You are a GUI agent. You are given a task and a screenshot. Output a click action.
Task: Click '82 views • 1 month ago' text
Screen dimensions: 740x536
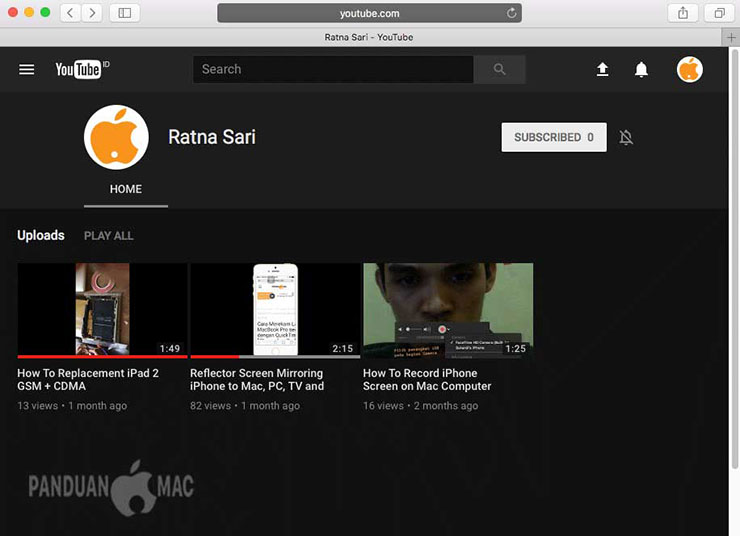[x=245, y=406]
